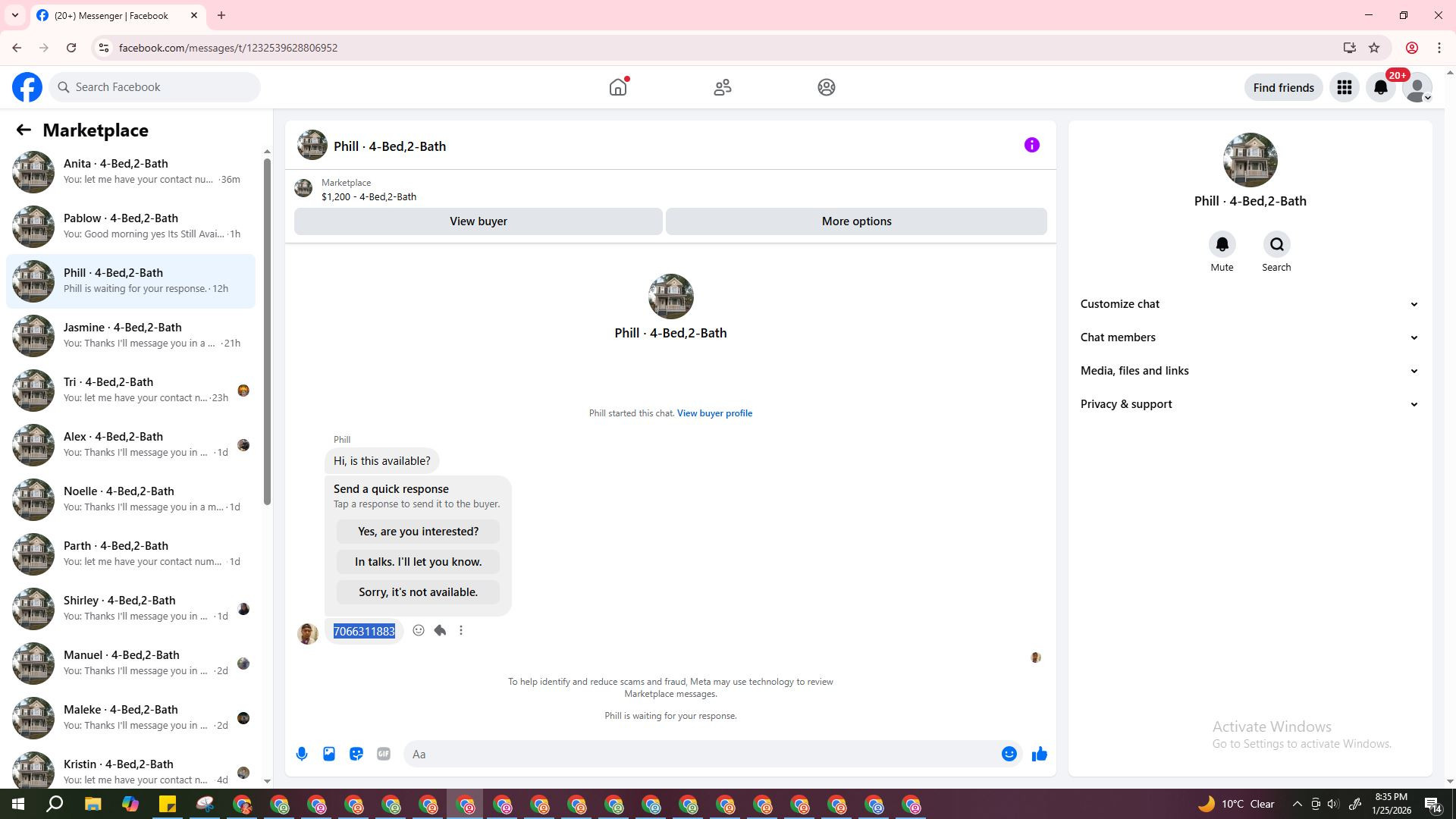Viewport: 1456px width, 819px height.
Task: Open a new browser tab
Action: click(x=221, y=15)
